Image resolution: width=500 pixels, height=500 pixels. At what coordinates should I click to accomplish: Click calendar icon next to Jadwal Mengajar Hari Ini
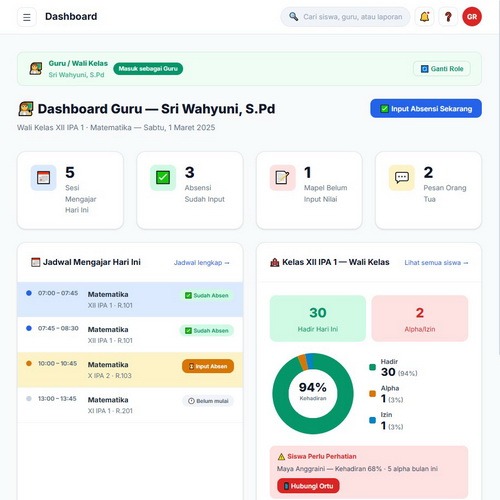point(35,262)
